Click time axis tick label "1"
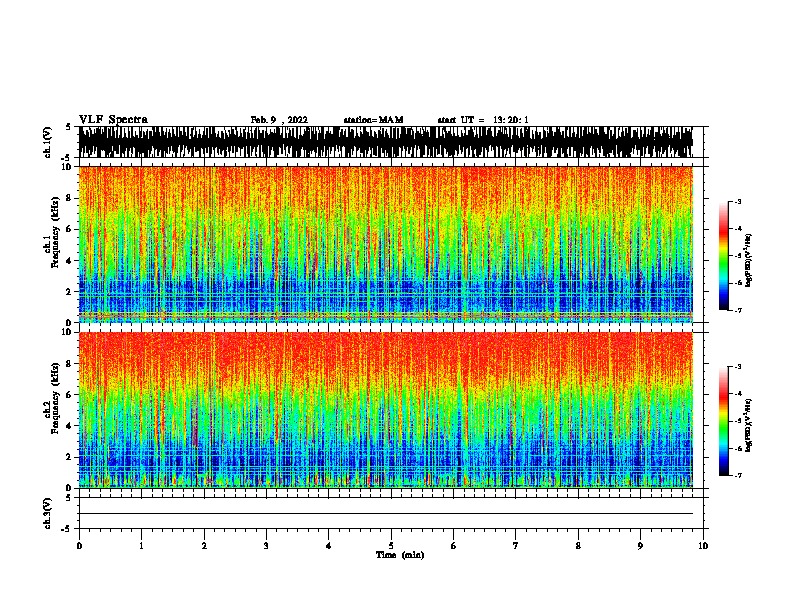 (x=141, y=546)
